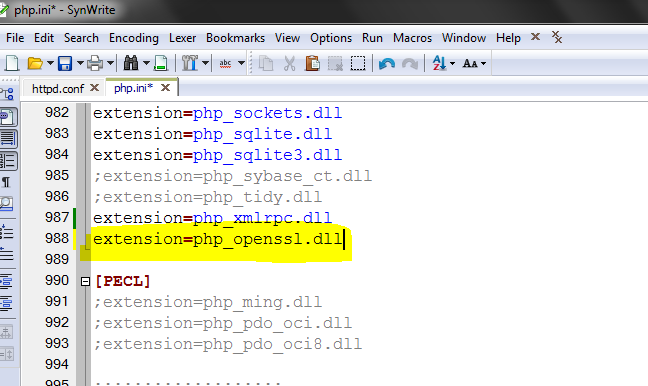Open the Run menu

click(x=372, y=38)
